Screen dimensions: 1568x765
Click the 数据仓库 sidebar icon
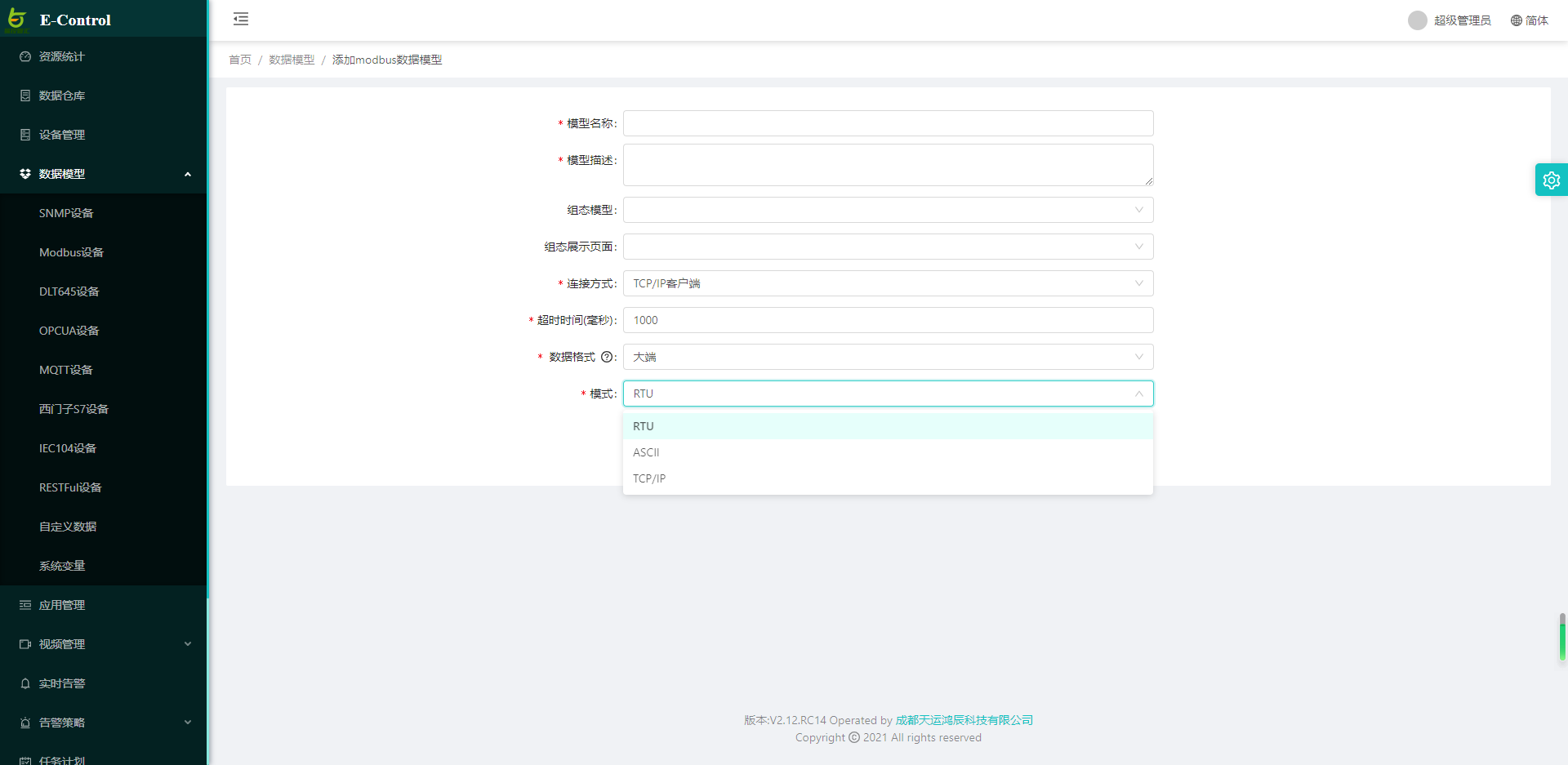25,96
